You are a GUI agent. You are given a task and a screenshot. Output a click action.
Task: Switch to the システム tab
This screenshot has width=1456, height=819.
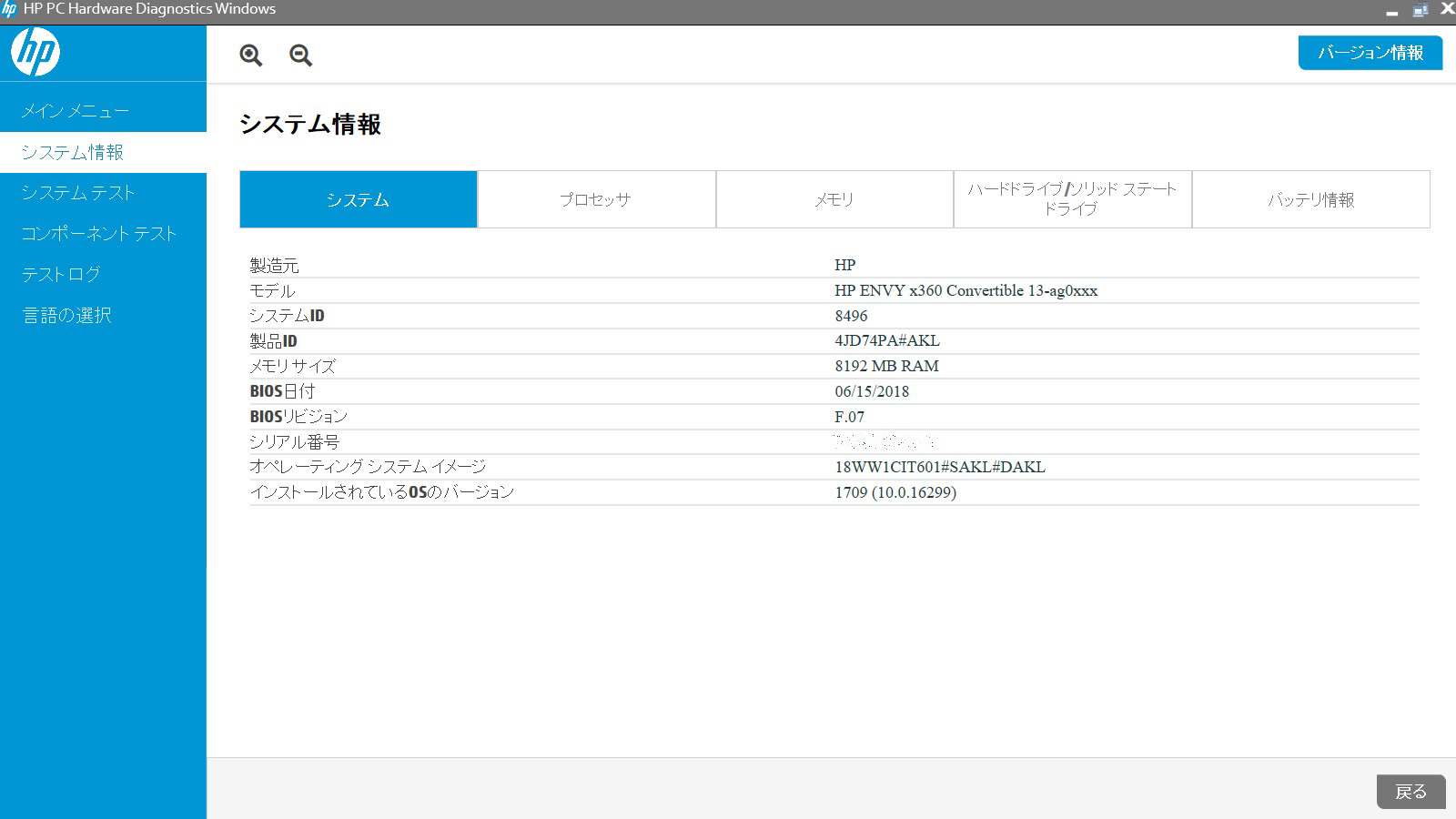pyautogui.click(x=359, y=199)
